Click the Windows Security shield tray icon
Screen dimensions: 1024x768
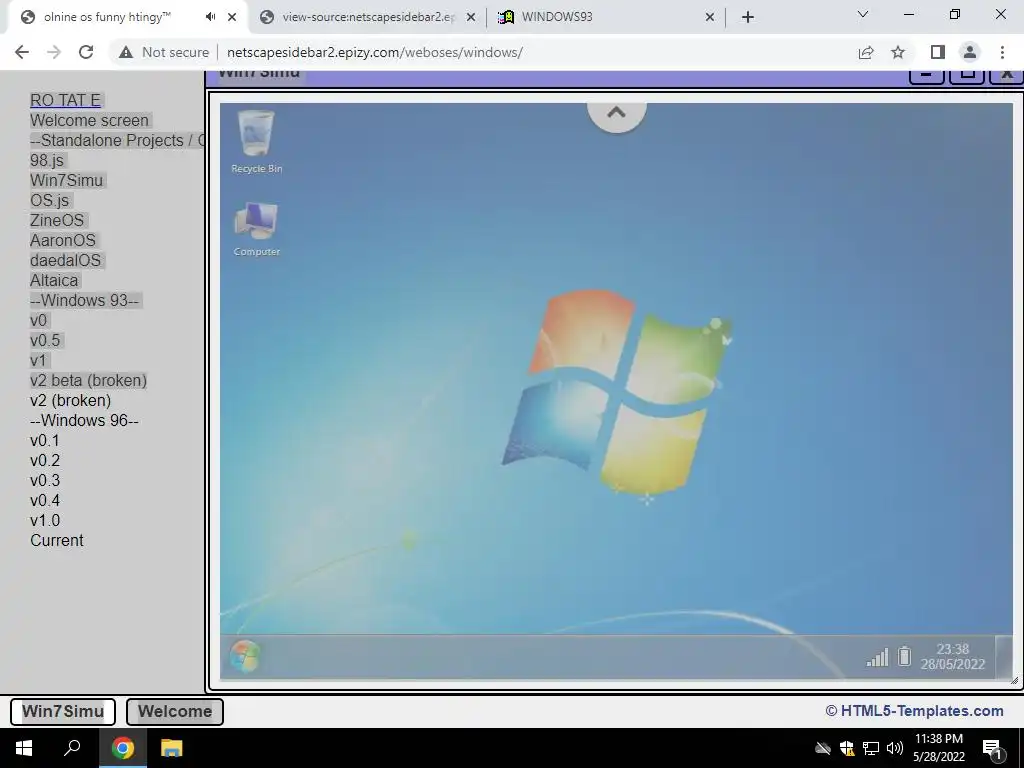(846, 748)
